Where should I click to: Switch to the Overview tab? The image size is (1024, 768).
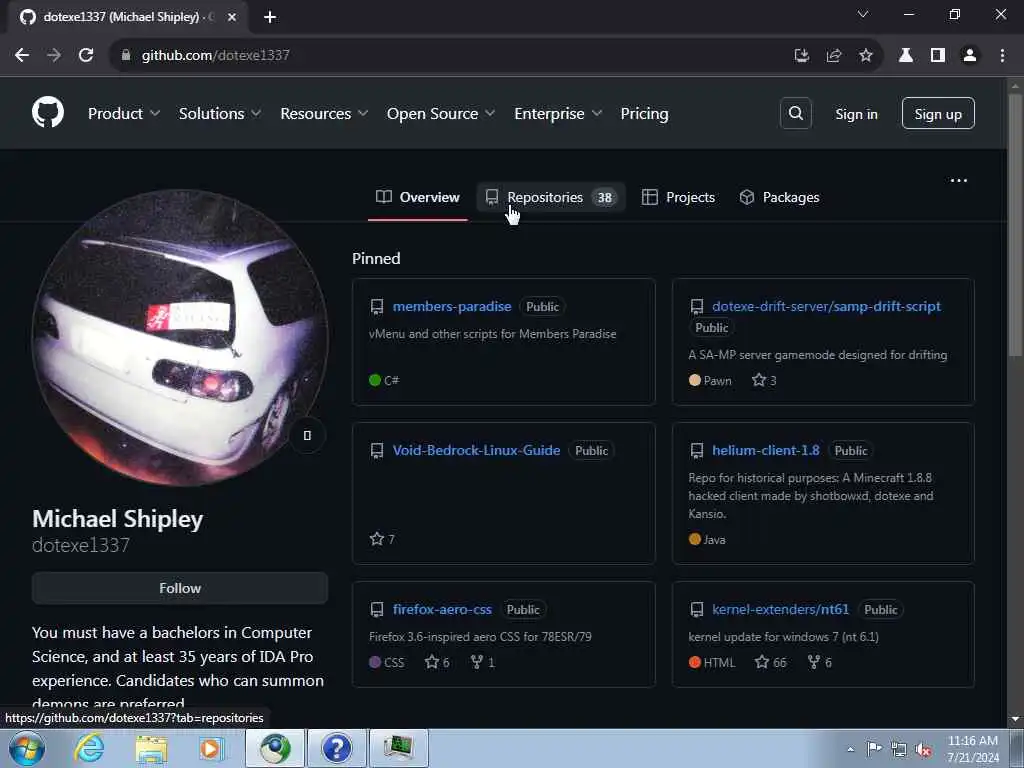(418, 197)
